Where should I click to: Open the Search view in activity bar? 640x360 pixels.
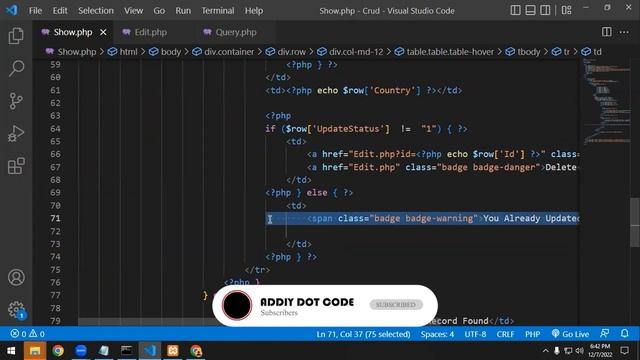point(16,68)
